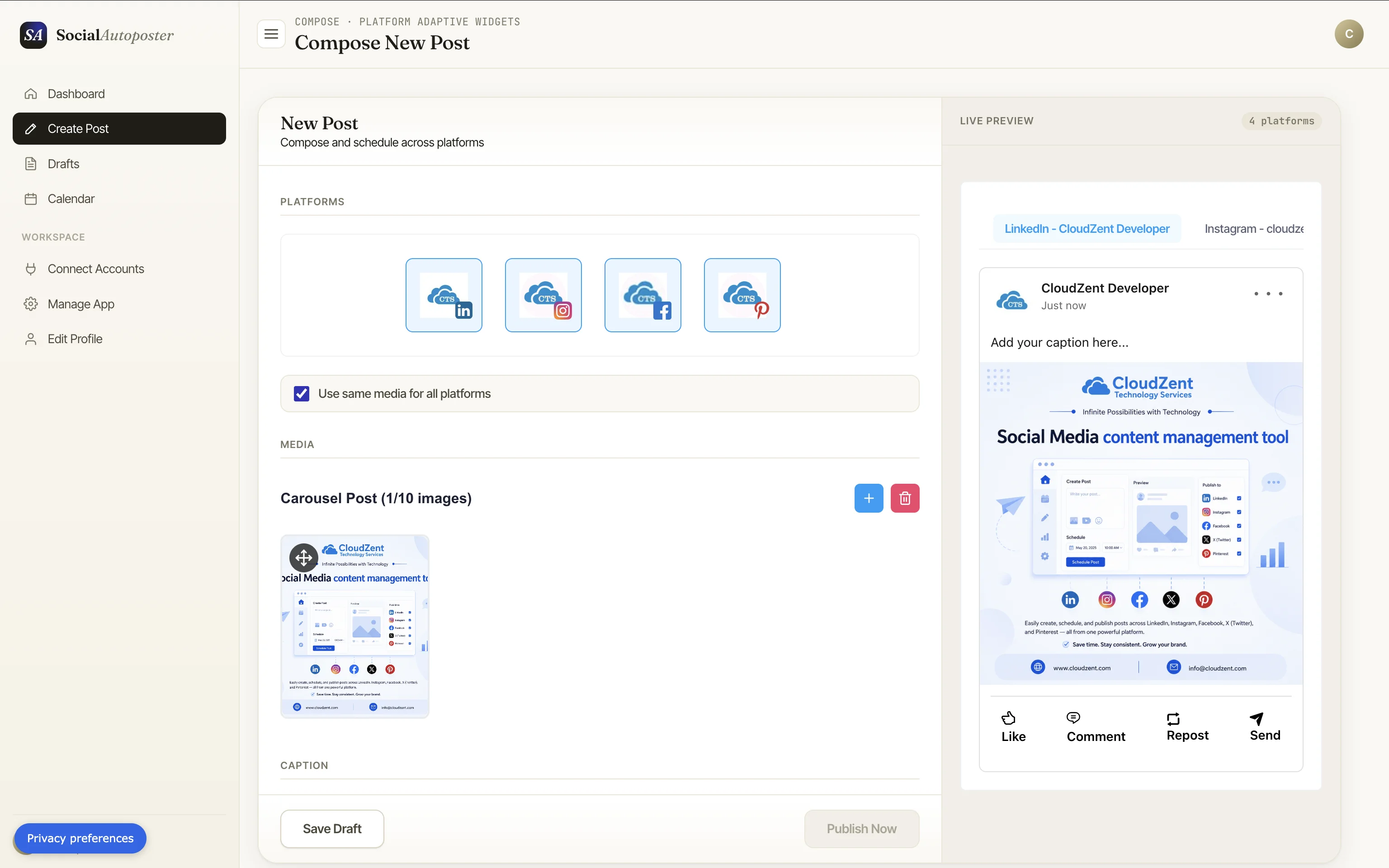Open the hamburger menu button
1389x868 pixels.
pyautogui.click(x=271, y=34)
